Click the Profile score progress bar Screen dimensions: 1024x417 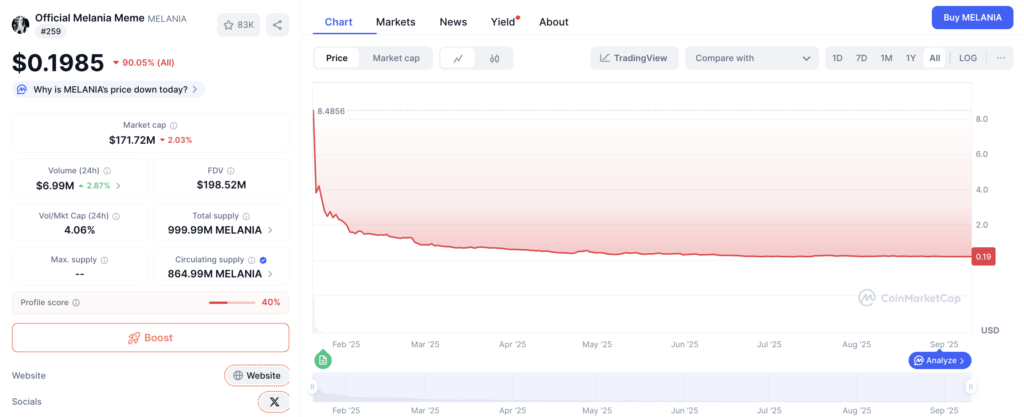pyautogui.click(x=232, y=303)
